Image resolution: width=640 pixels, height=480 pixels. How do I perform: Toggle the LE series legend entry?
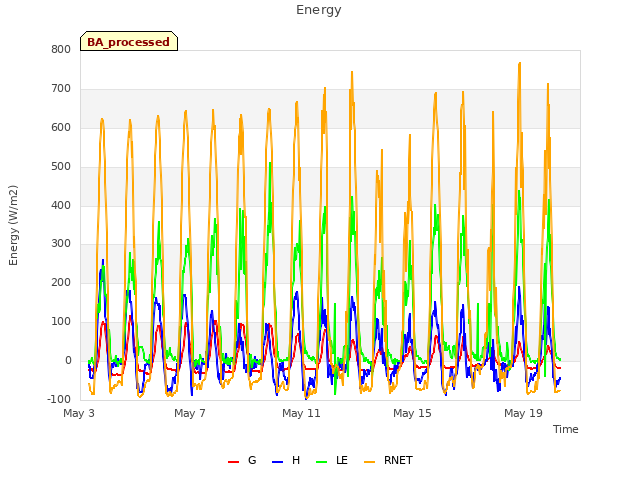point(332,460)
